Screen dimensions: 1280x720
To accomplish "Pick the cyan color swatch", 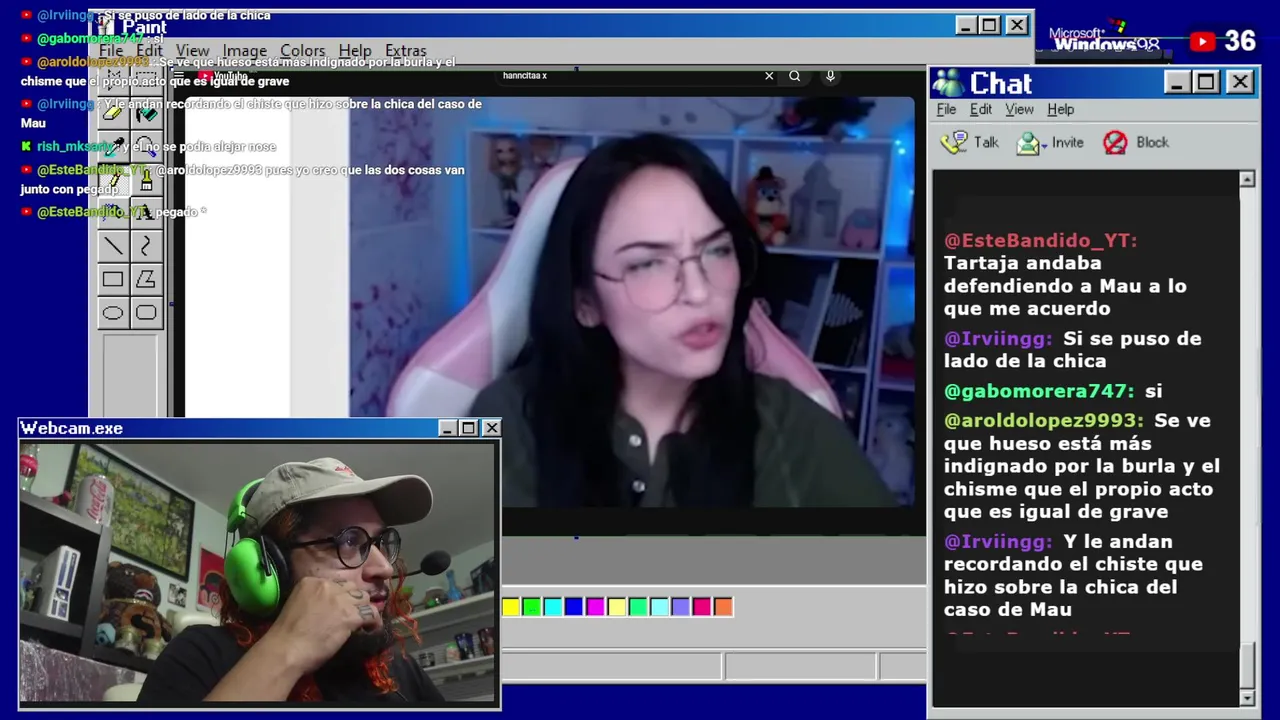I will point(552,606).
